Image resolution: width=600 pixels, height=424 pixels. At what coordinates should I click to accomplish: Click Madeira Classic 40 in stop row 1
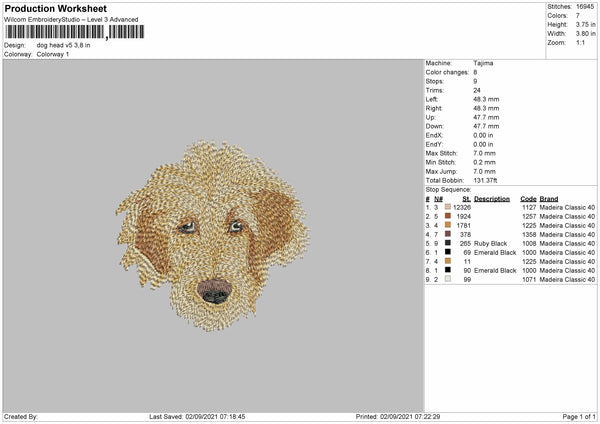[567, 207]
